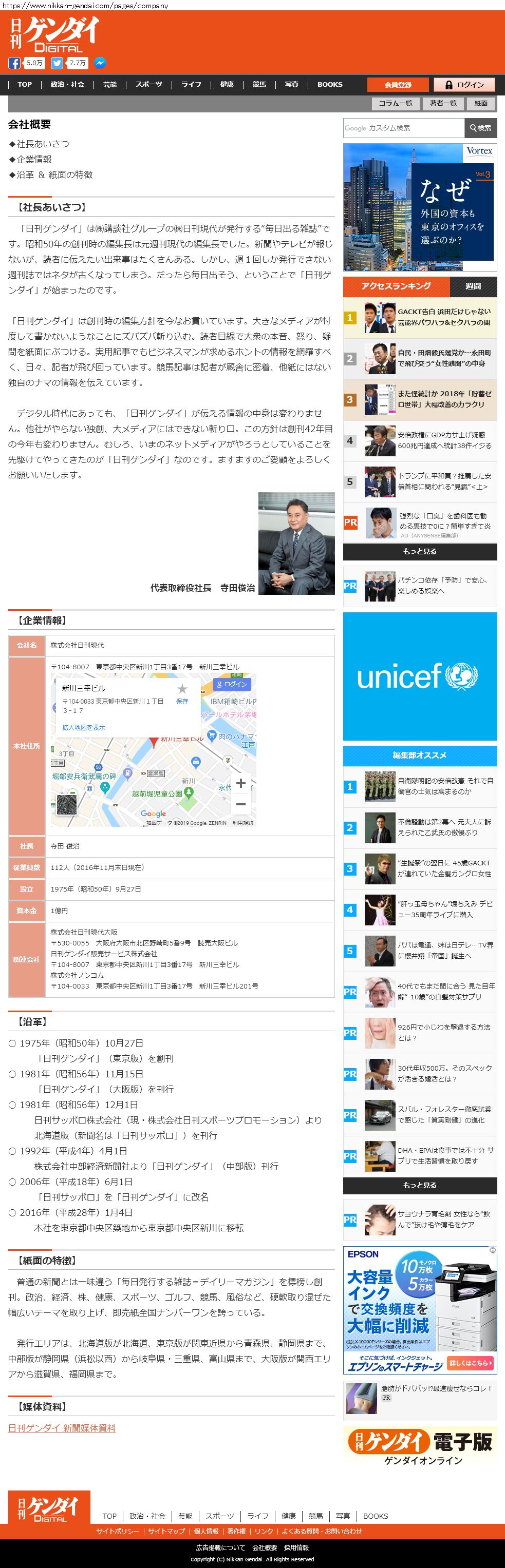505x1568 pixels.
Task: Open 紙面 tab
Action: pyautogui.click(x=481, y=104)
